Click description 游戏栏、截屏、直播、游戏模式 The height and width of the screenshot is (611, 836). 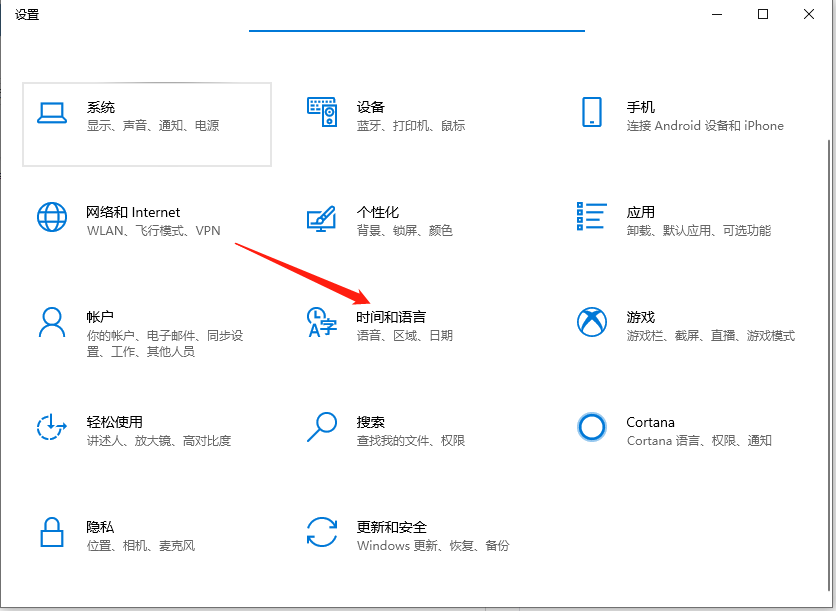(x=711, y=335)
